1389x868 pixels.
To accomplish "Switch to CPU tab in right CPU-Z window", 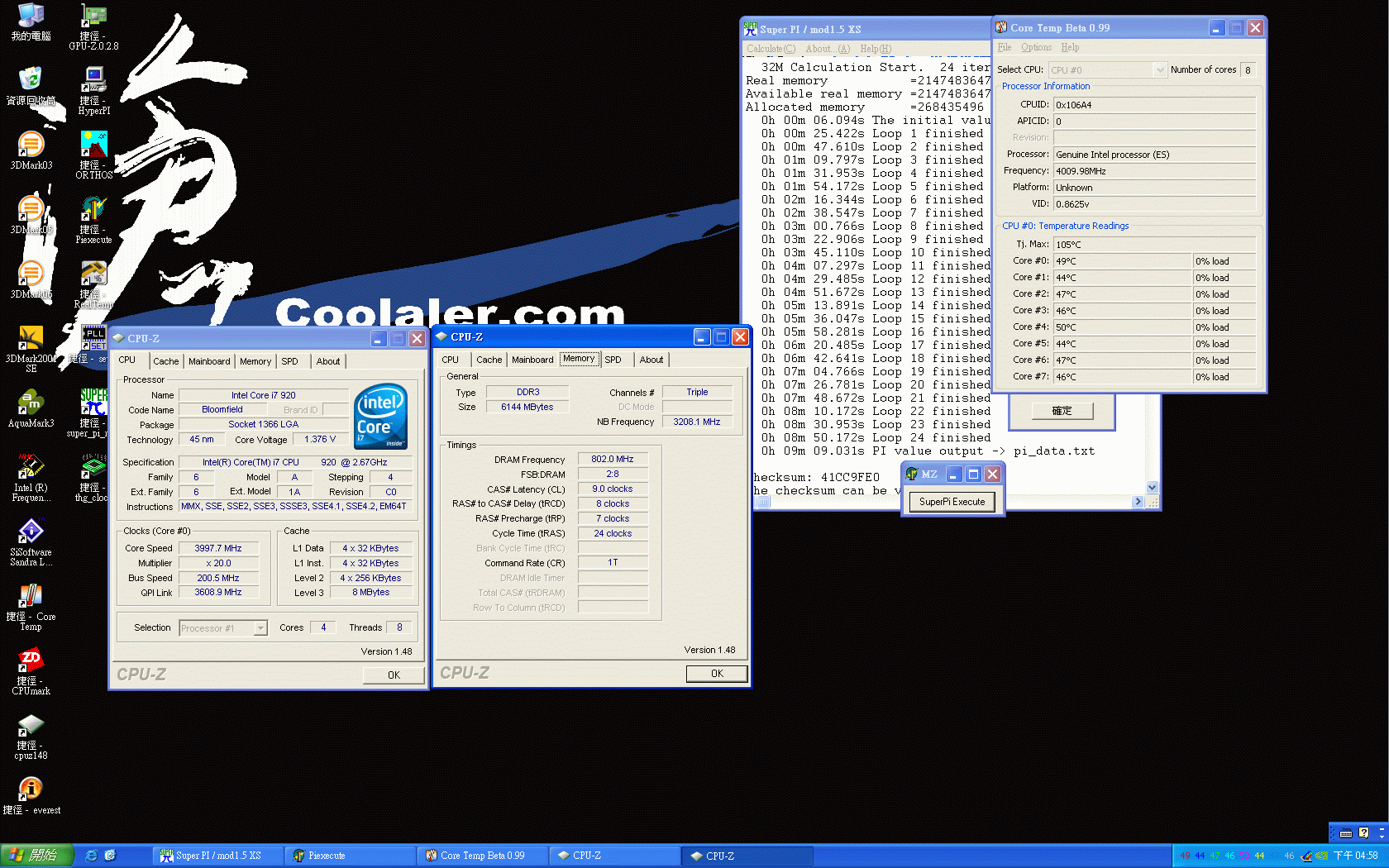I will click(x=451, y=360).
